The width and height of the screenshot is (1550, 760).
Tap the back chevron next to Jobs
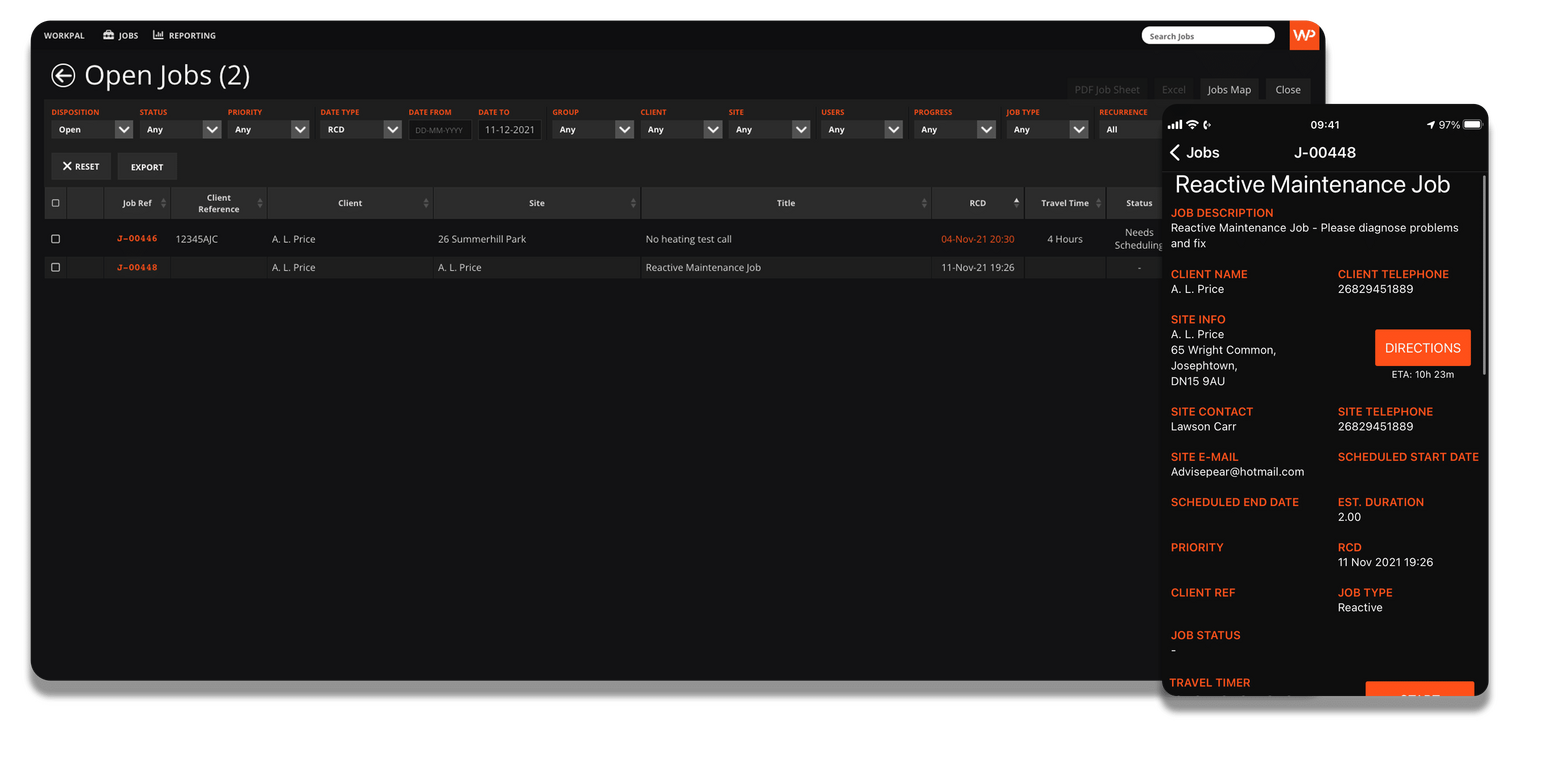click(x=1173, y=152)
